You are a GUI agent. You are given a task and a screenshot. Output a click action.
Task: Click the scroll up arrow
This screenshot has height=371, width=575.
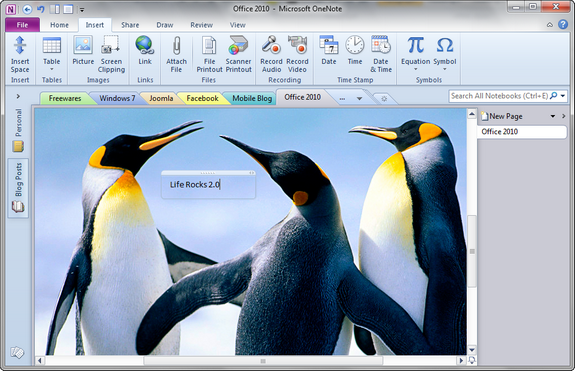pos(472,114)
